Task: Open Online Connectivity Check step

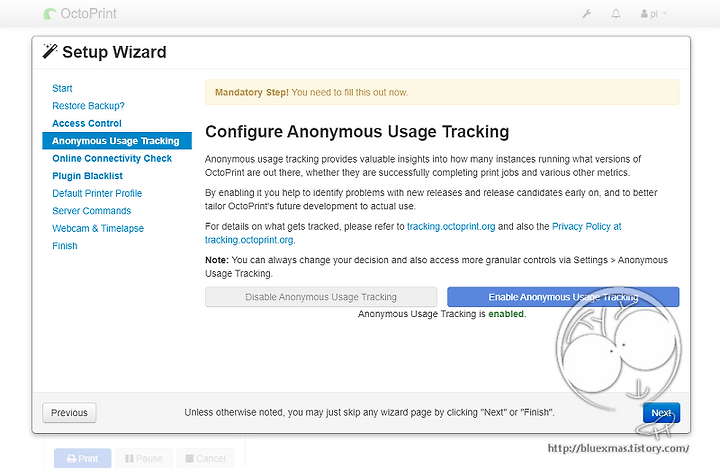Action: point(112,158)
